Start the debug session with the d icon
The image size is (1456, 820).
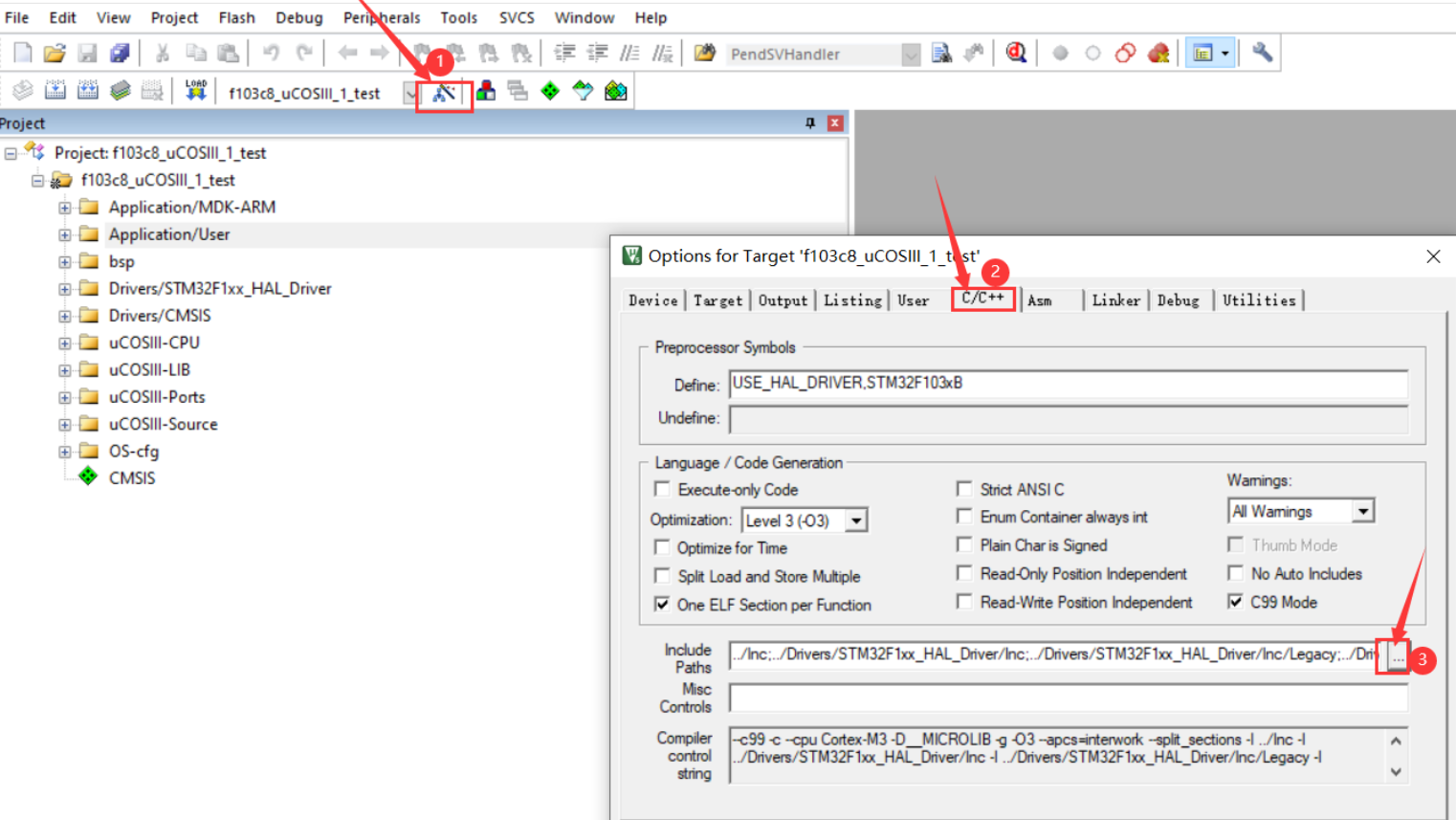click(1016, 54)
